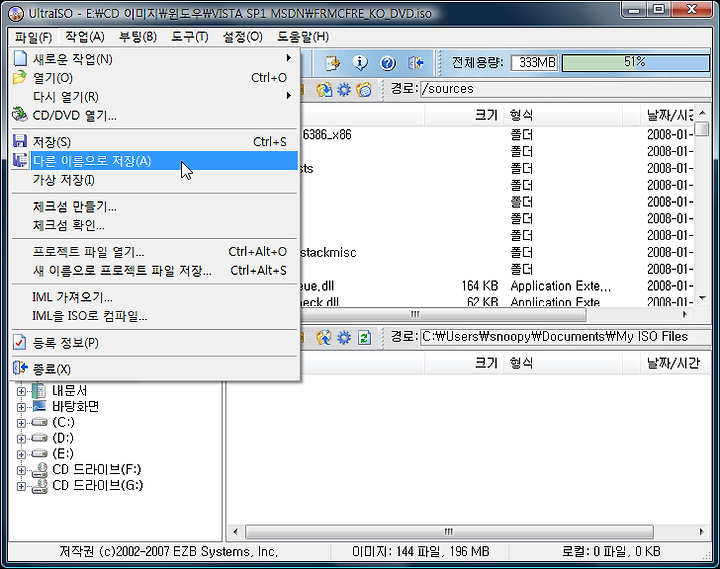Open the 부팅(B) menu
Screen dimensions: 720x569
[x=138, y=37]
